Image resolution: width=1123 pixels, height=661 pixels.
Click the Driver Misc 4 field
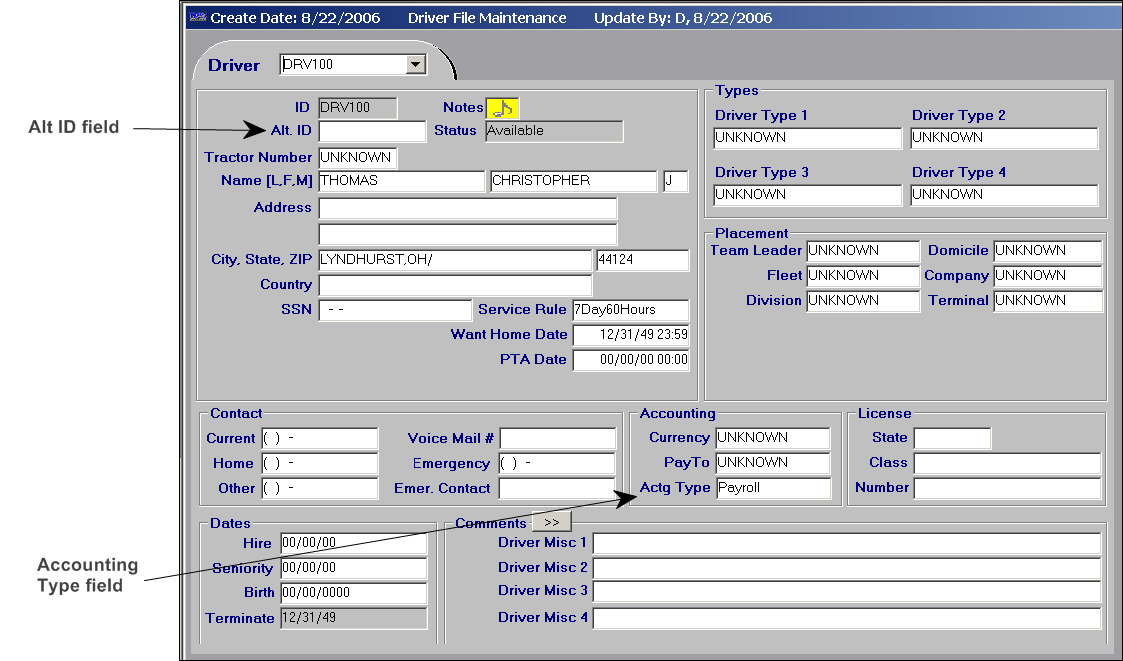[x=847, y=618]
